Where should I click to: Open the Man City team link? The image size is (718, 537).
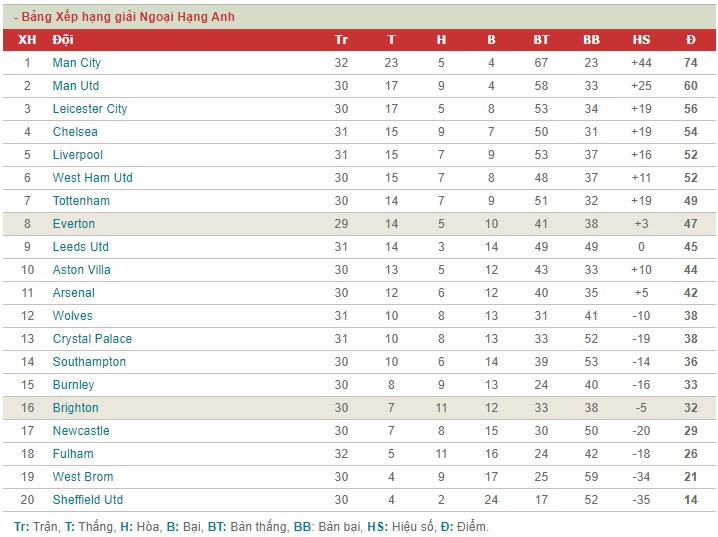click(x=76, y=63)
